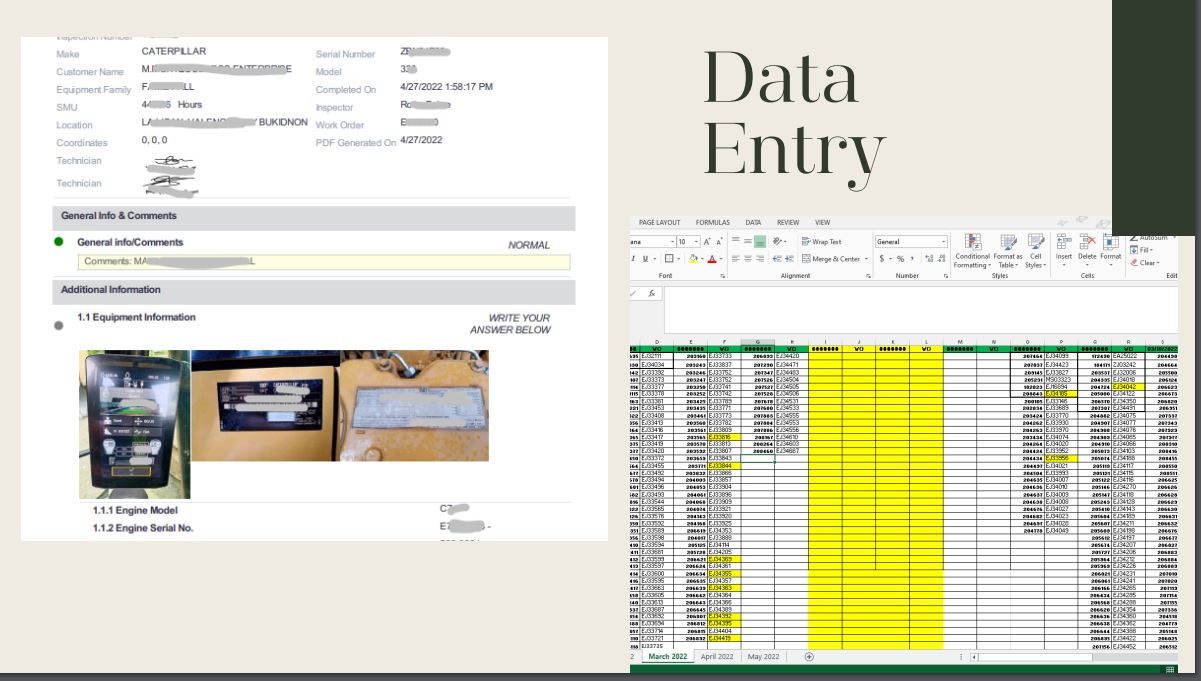
Task: Click the Additional Information section header
Action: click(x=314, y=290)
